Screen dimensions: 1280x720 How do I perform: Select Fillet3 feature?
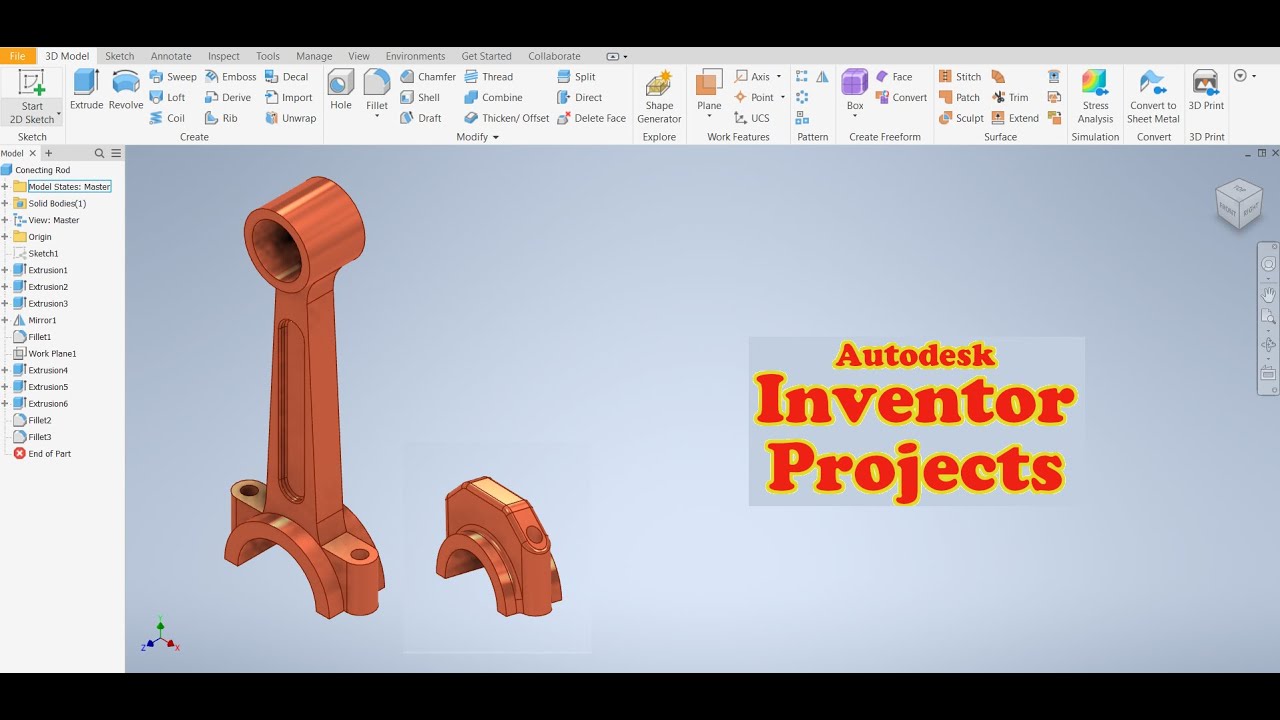pos(32,437)
